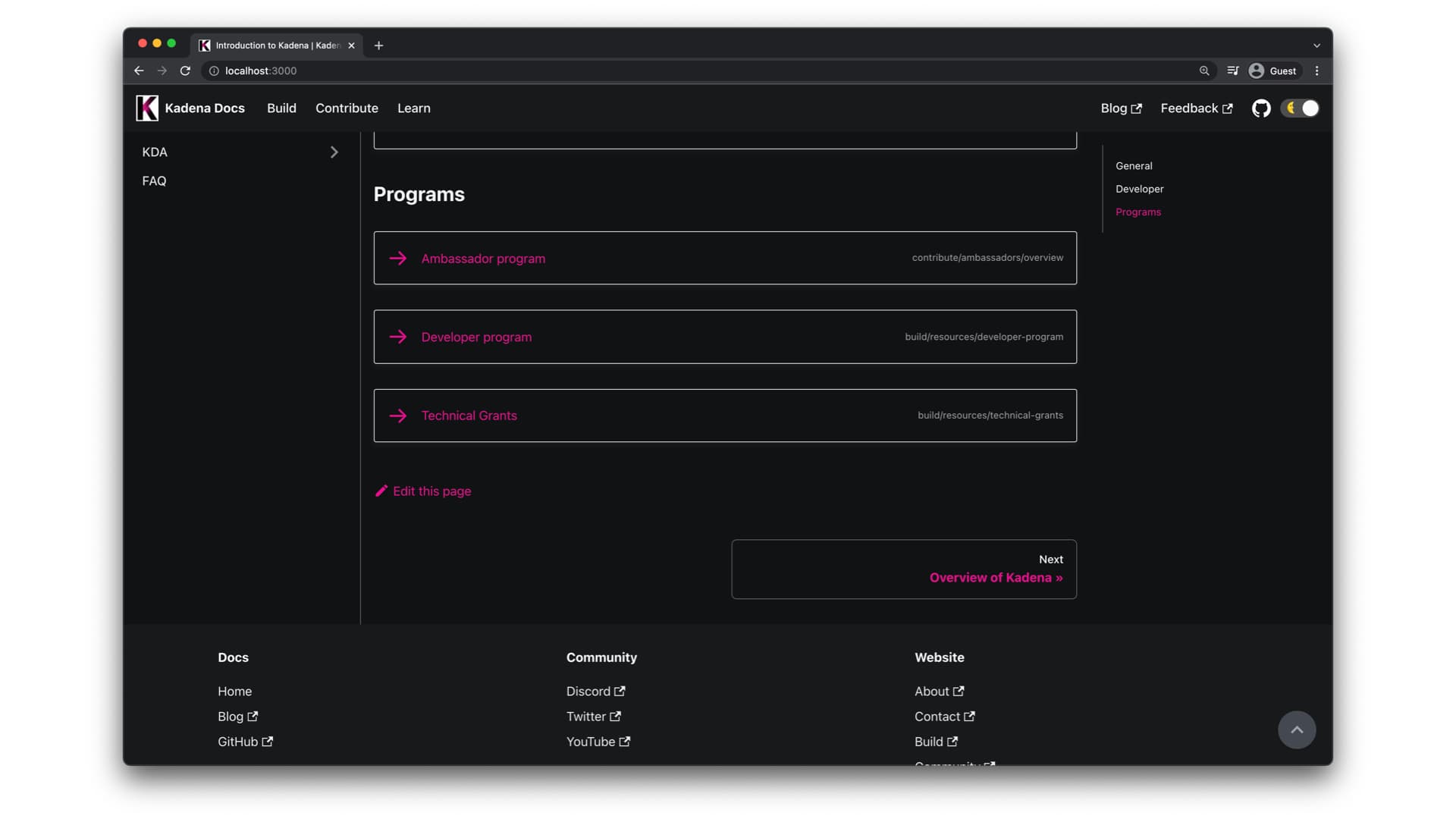This screenshot has height=819, width=1456.
Task: Open footer Blog link
Action: pyautogui.click(x=237, y=717)
